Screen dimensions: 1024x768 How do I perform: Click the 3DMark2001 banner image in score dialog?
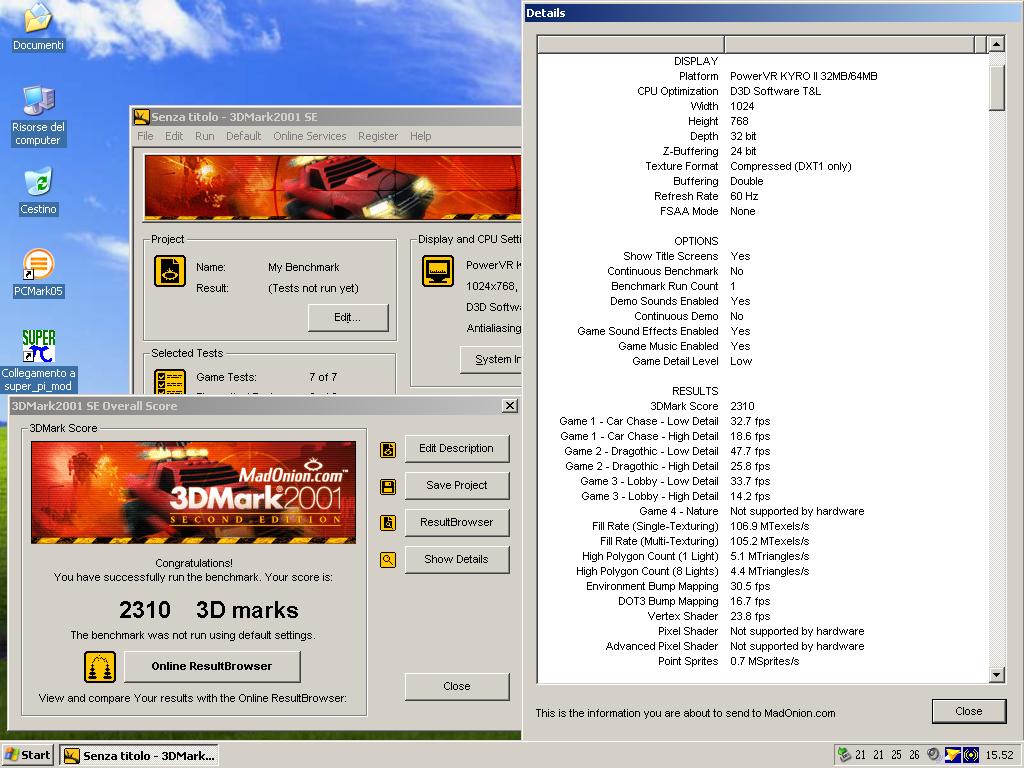pyautogui.click(x=193, y=492)
